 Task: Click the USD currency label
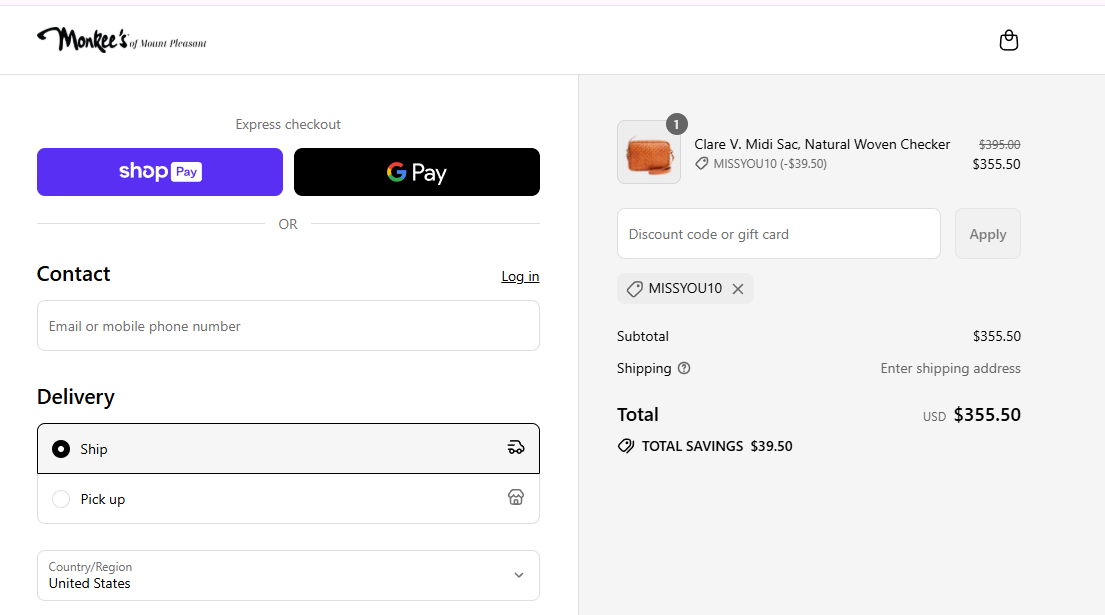point(934,417)
